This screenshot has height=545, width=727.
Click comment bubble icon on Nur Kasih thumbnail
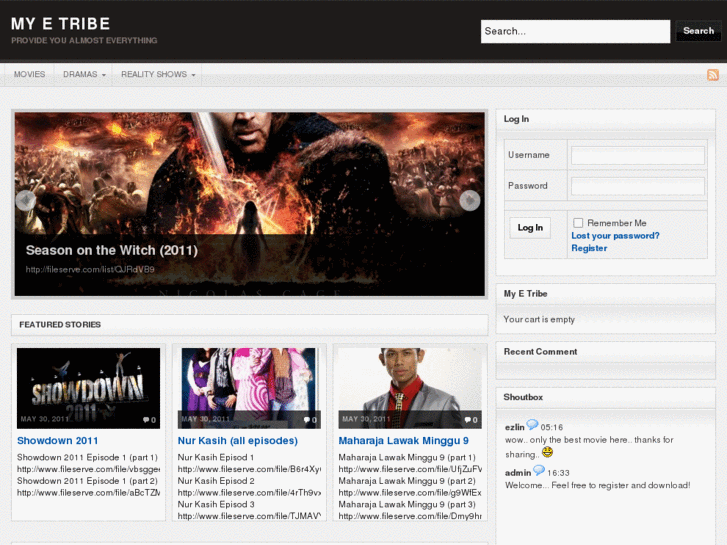click(x=307, y=420)
